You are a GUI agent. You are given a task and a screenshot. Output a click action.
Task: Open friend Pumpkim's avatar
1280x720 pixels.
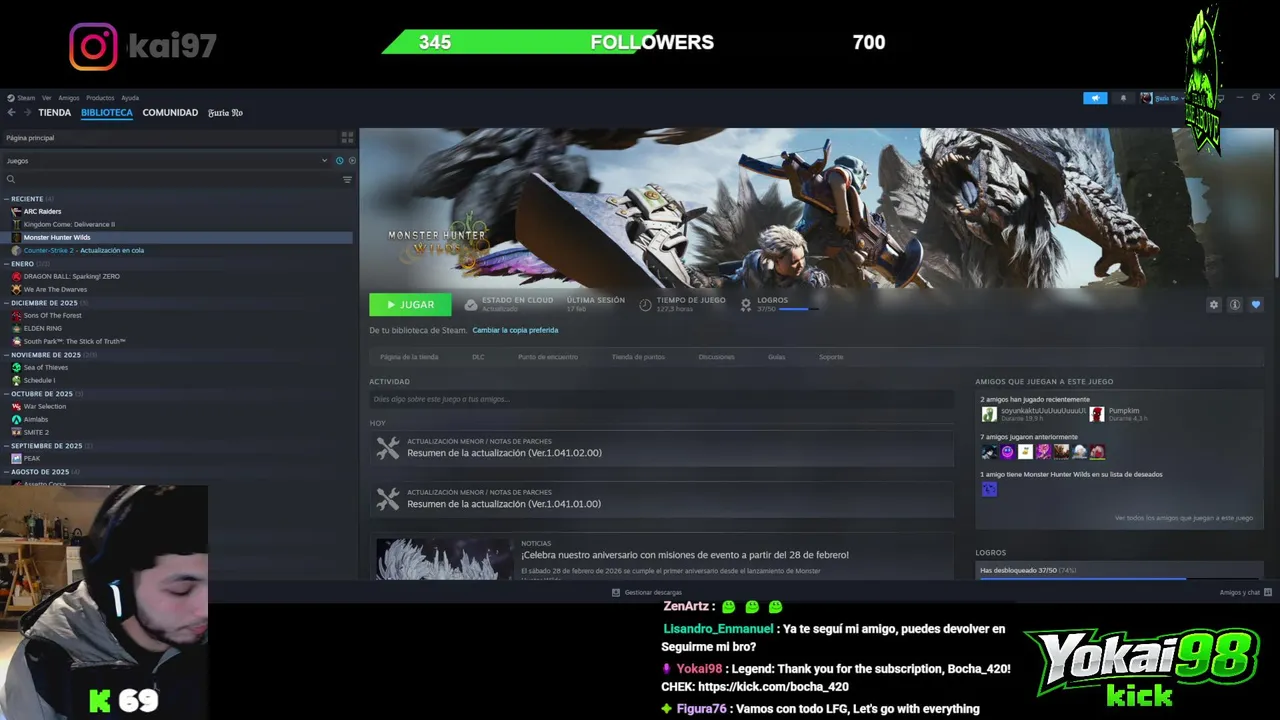coord(1097,414)
